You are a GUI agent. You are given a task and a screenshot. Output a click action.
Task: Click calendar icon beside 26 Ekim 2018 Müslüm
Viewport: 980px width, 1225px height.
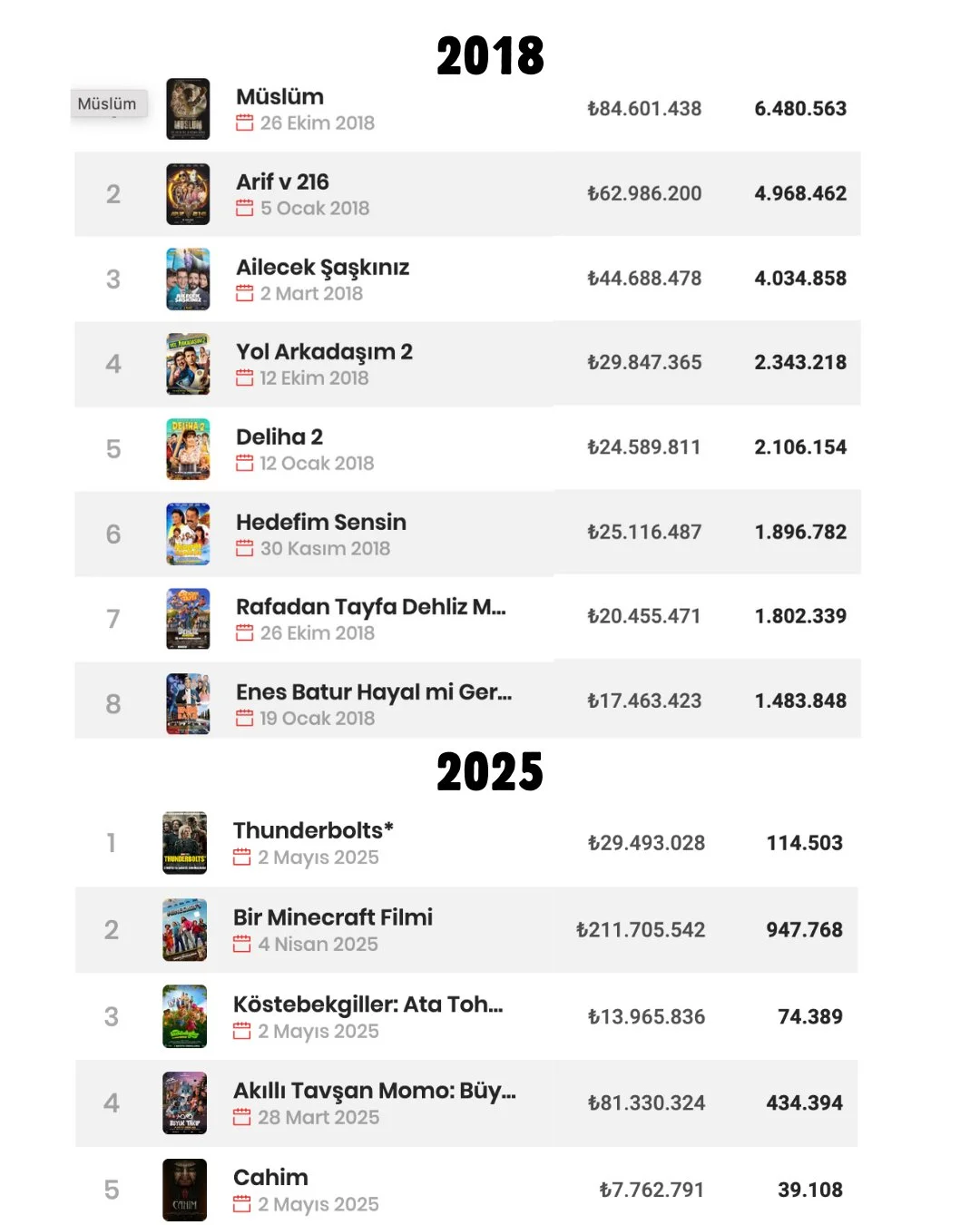245,122
